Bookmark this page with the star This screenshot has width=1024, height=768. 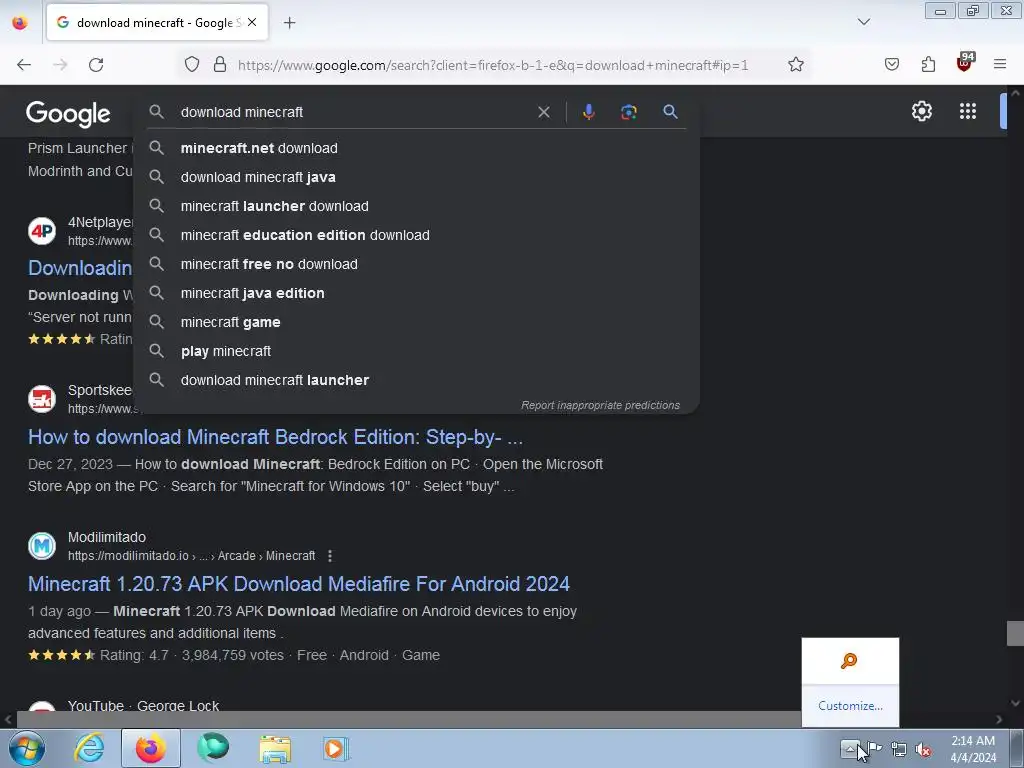coord(795,65)
